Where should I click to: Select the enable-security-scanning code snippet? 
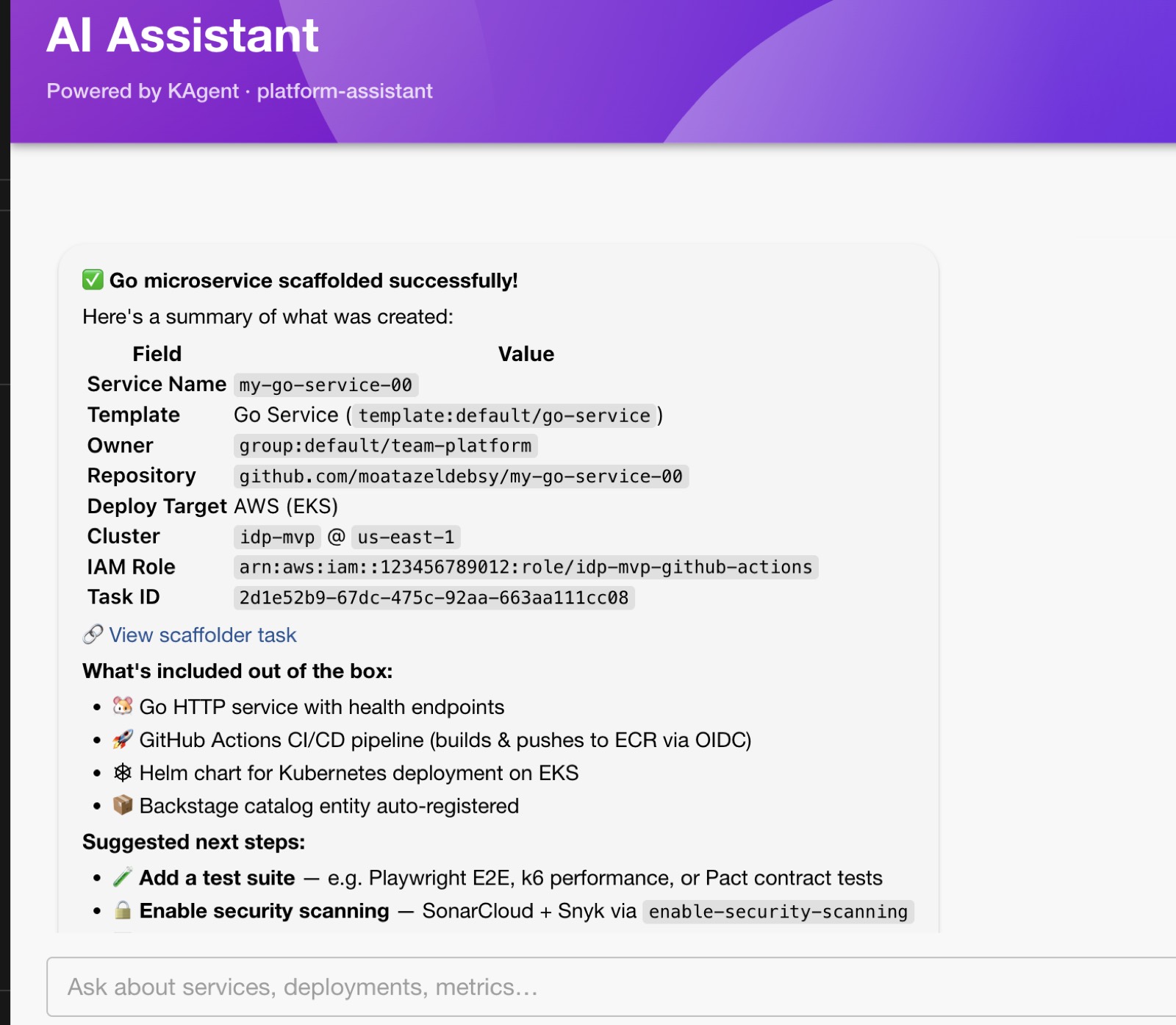tap(778, 912)
